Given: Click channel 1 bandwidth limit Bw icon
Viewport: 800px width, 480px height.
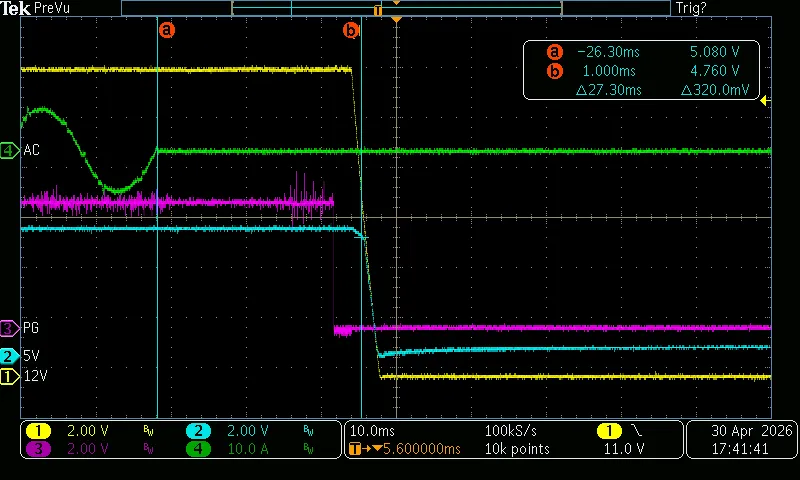Looking at the screenshot, I should point(148,431).
